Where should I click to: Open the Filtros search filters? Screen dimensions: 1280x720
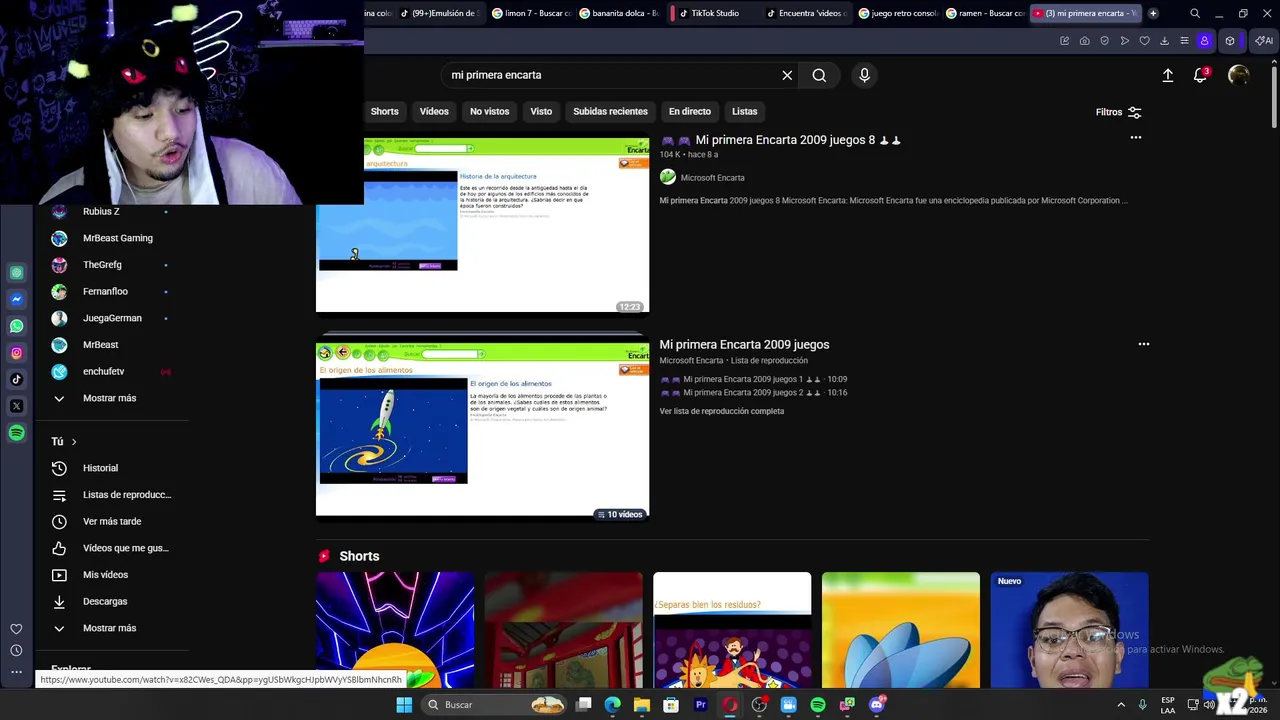[x=1119, y=112]
